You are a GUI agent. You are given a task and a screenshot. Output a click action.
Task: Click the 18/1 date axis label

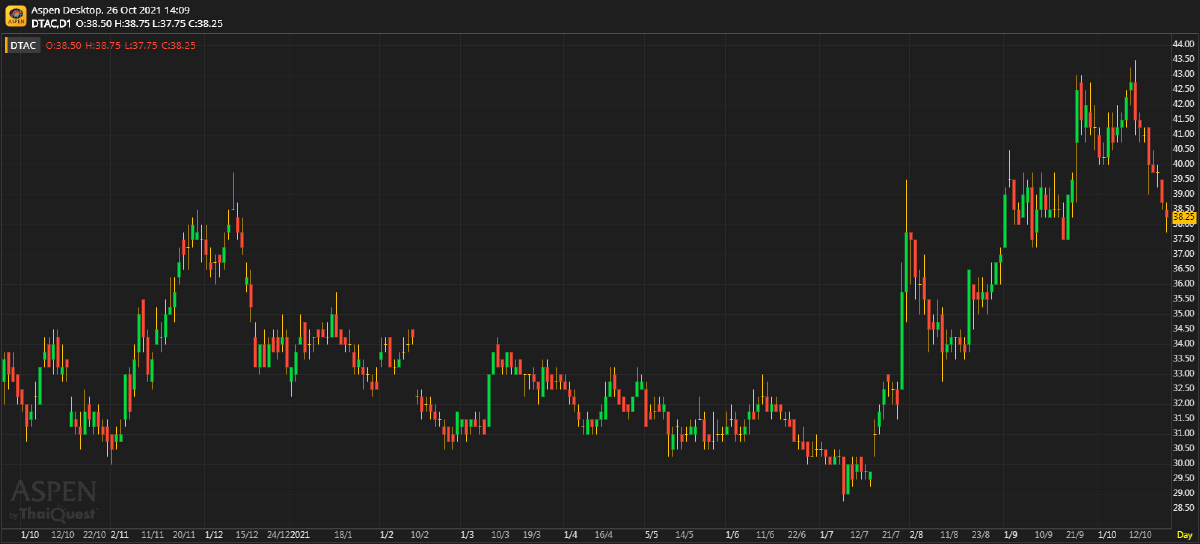343,536
